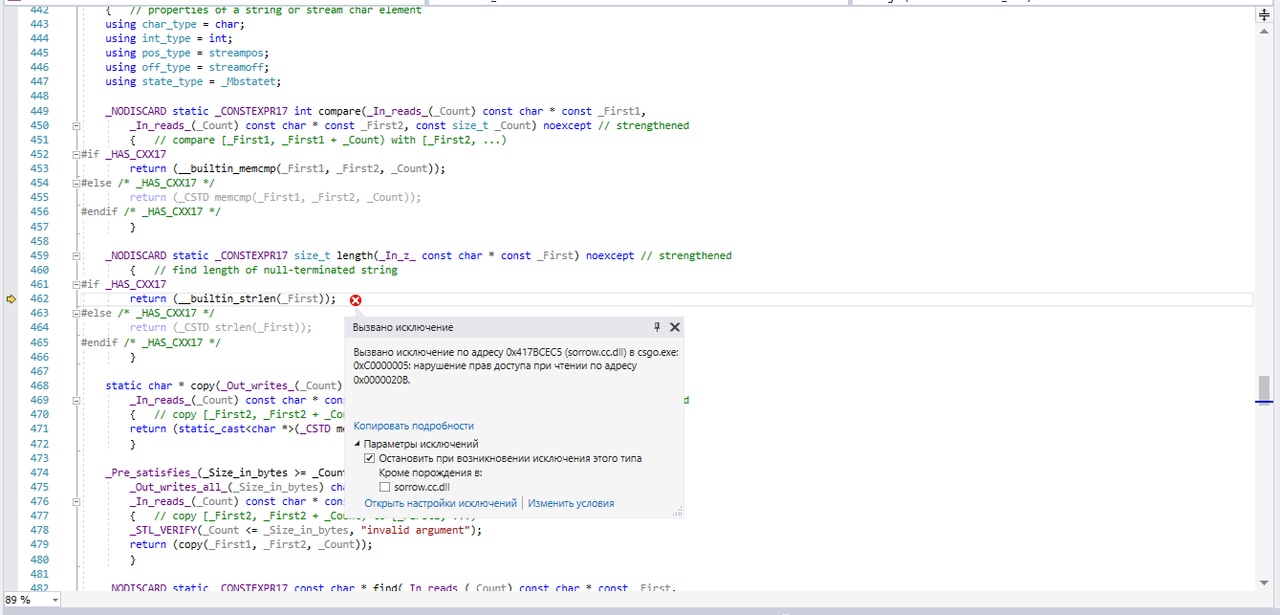Check the sorrow.cc.dll exclusion checkbox
Viewport: 1280px width, 615px height.
[x=385, y=487]
